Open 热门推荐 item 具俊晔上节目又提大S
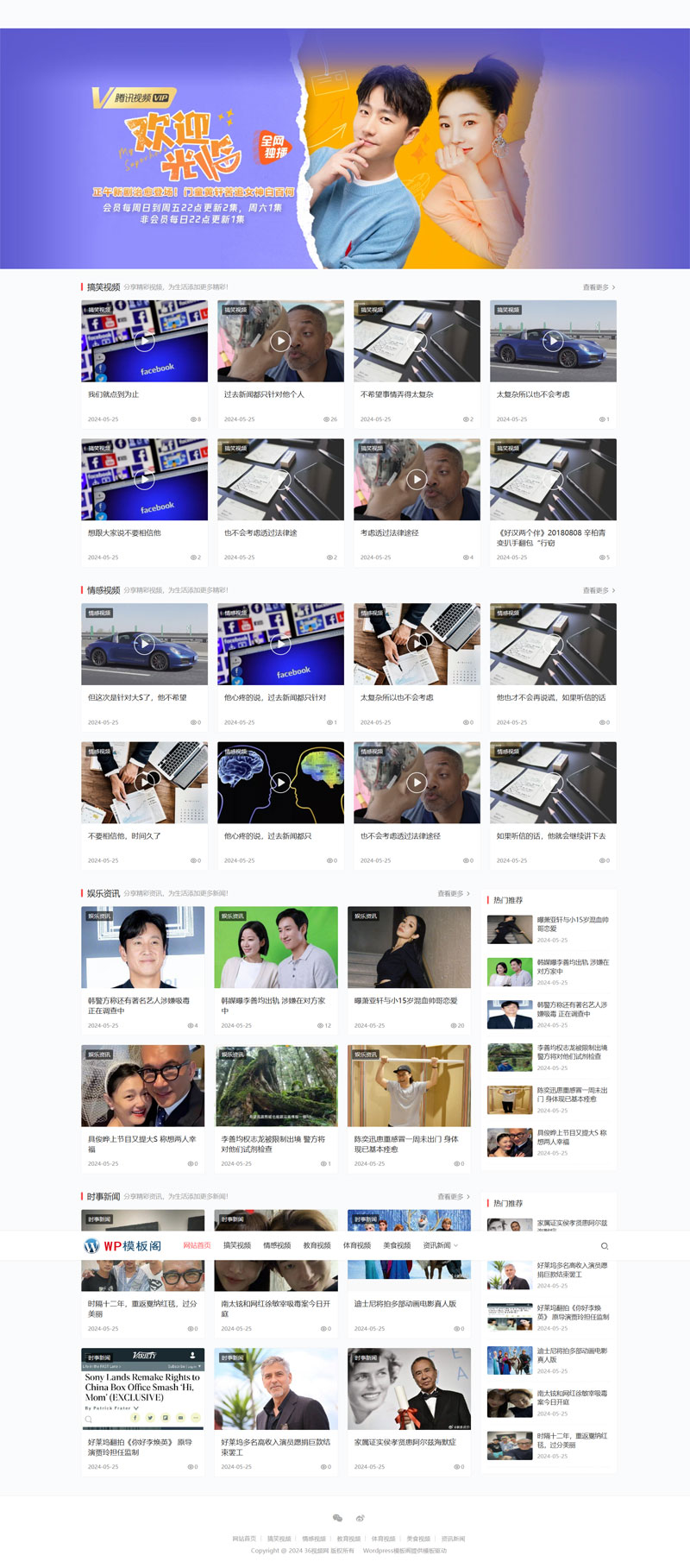690x1568 pixels. click(573, 1137)
